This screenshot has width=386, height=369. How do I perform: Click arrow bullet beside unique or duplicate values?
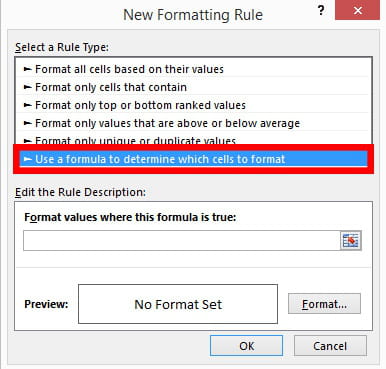(28, 141)
